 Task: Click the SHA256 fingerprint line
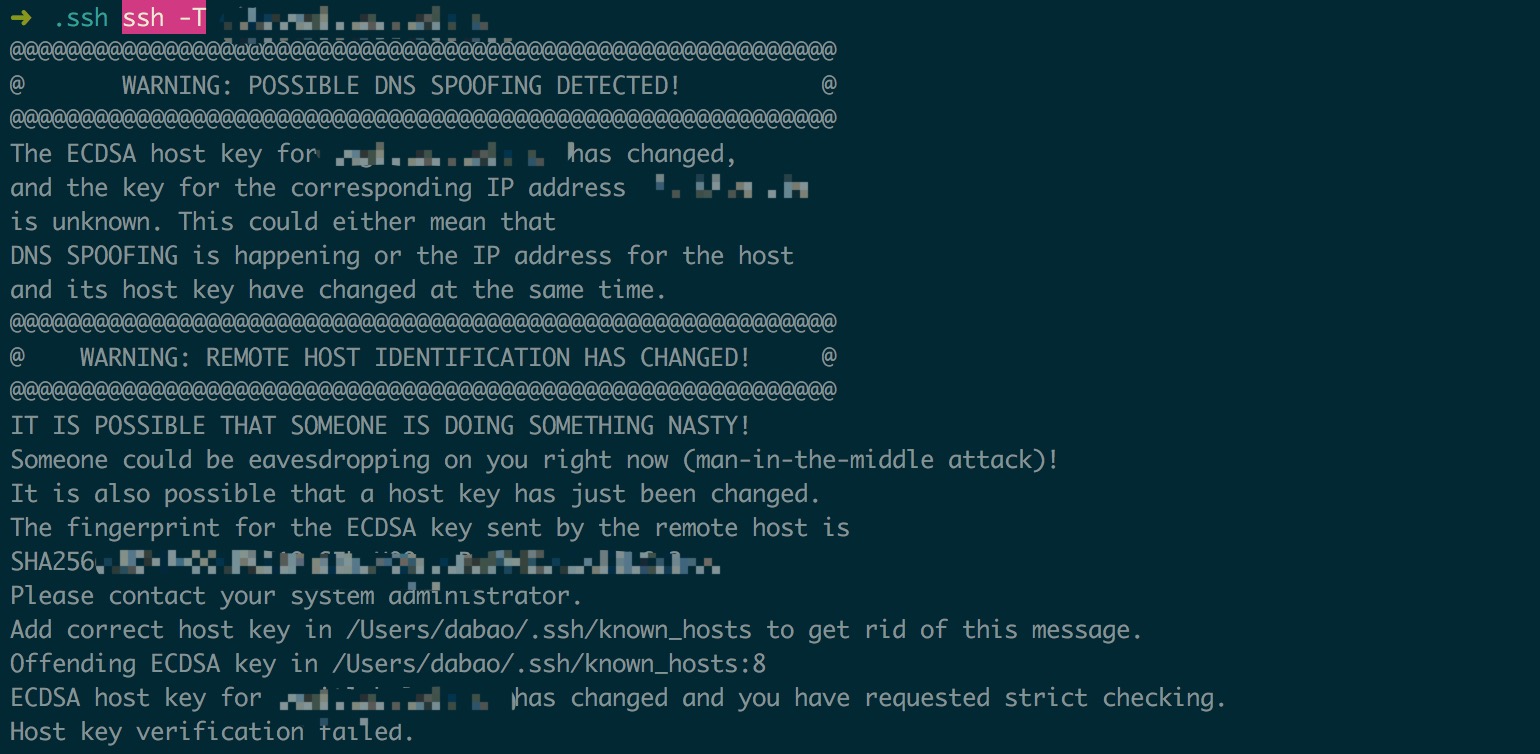click(365, 563)
